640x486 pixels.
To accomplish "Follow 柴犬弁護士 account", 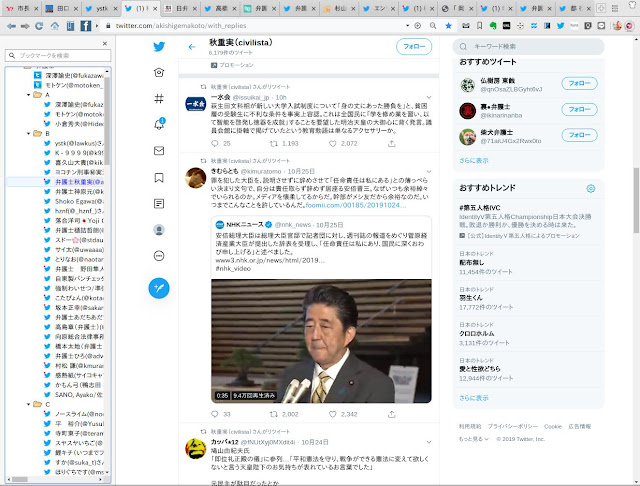I will [579, 135].
